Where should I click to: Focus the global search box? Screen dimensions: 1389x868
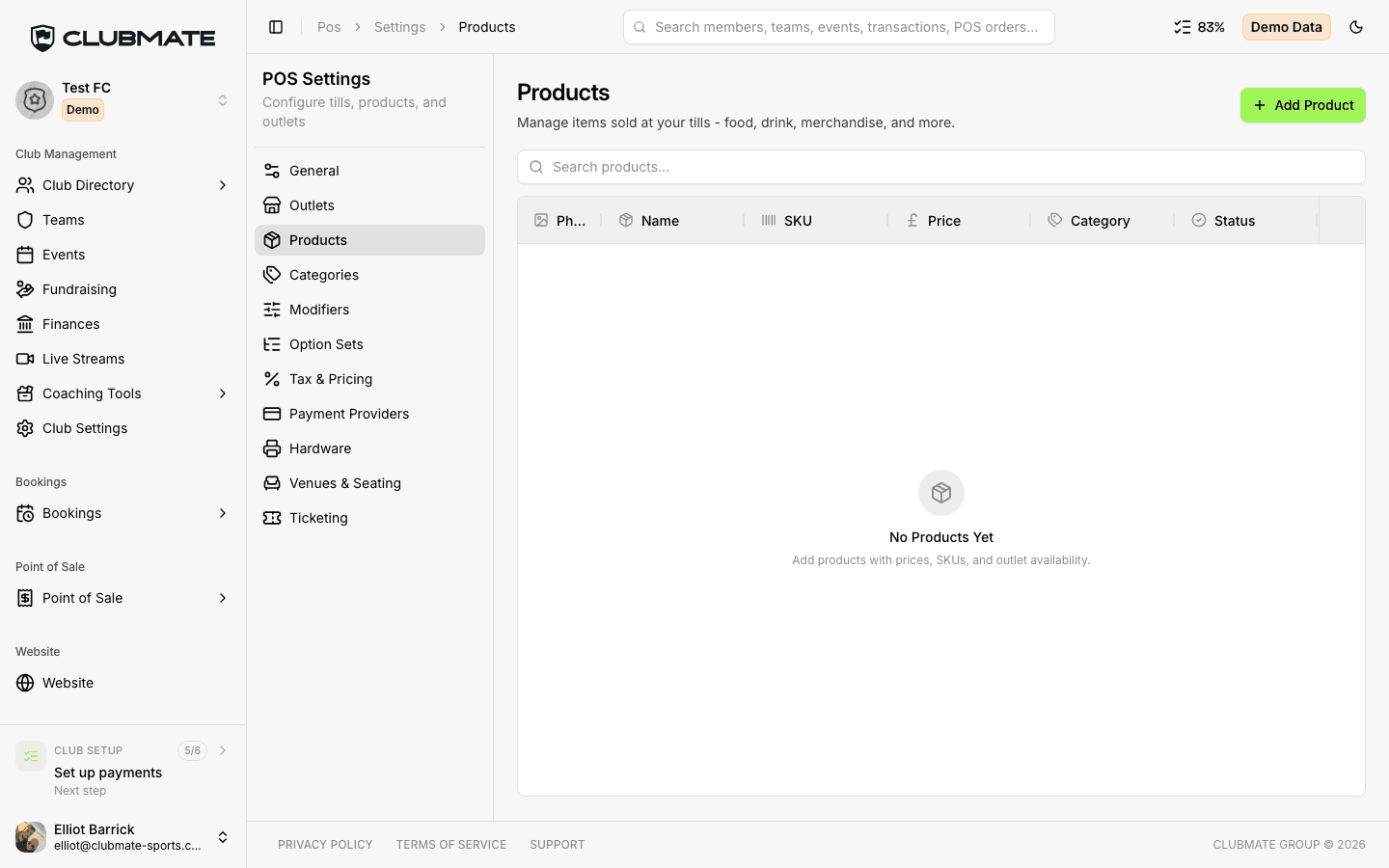point(839,27)
